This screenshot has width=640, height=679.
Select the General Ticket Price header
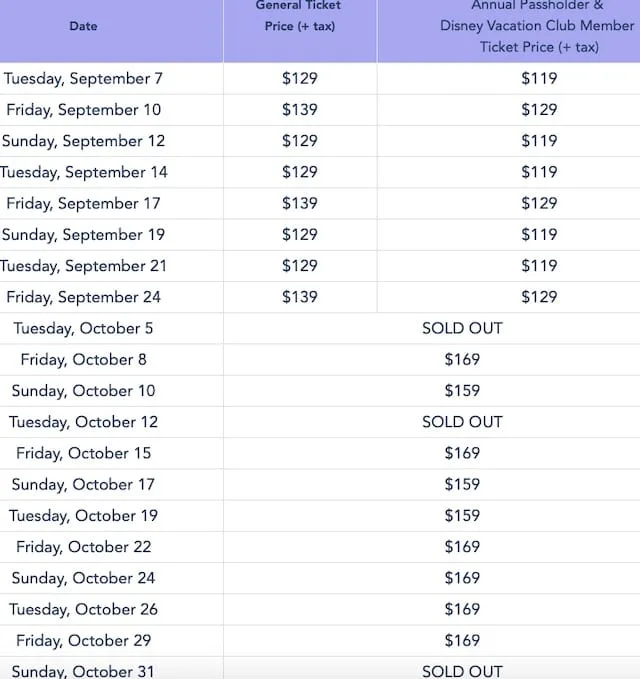tap(299, 16)
